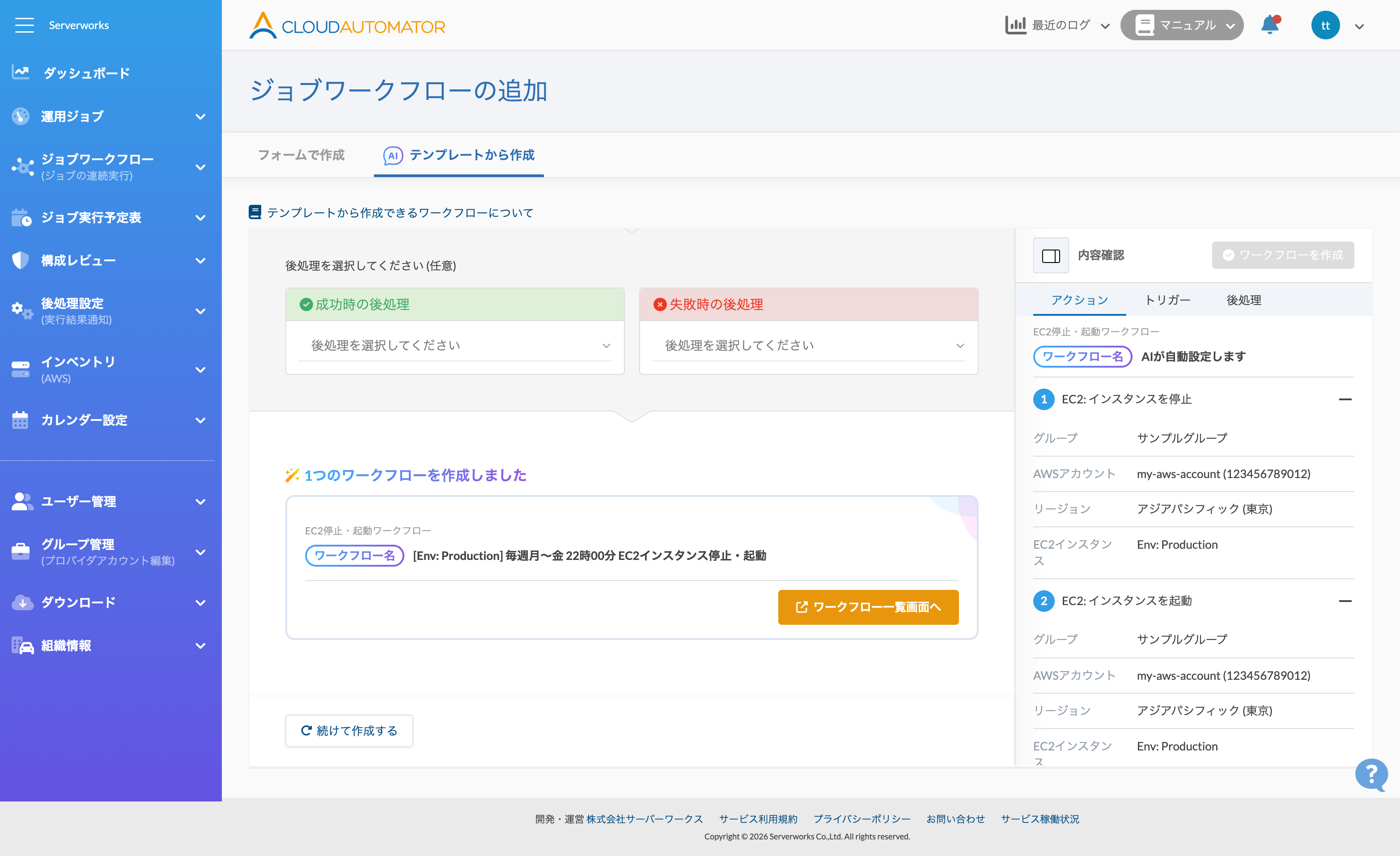Click the ダウンロード cloud icon
1400x856 pixels.
pyautogui.click(x=22, y=602)
